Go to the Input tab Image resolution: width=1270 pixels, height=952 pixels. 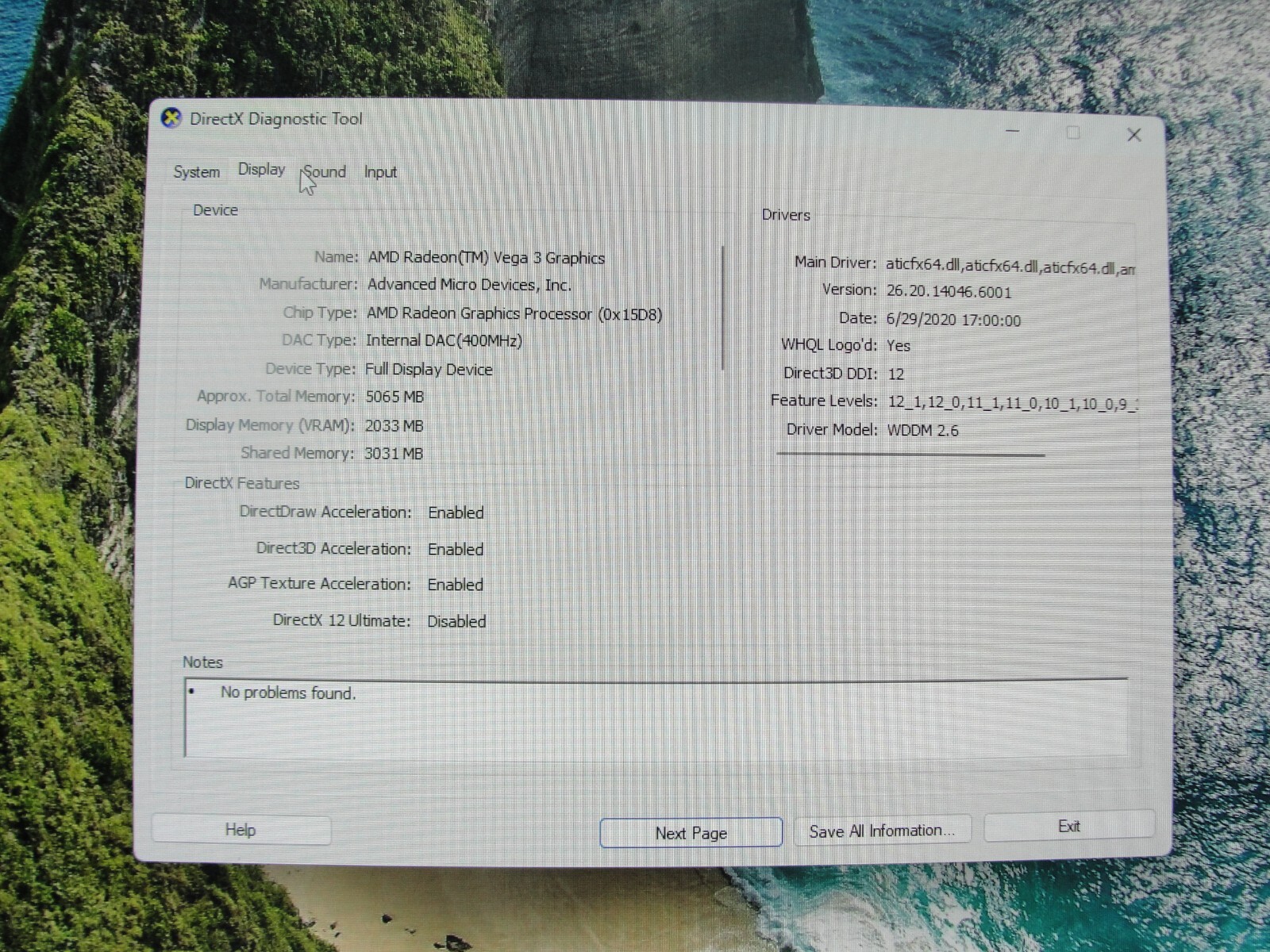(380, 172)
